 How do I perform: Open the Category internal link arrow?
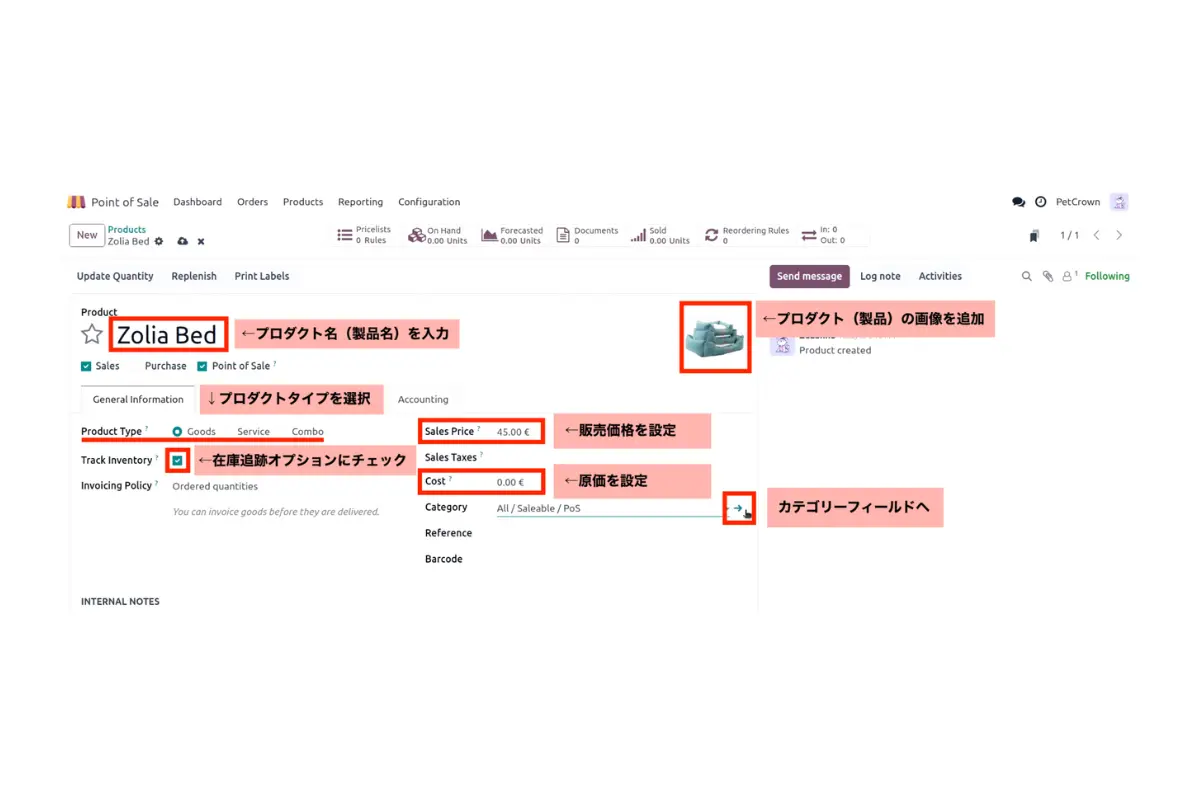[x=739, y=509]
